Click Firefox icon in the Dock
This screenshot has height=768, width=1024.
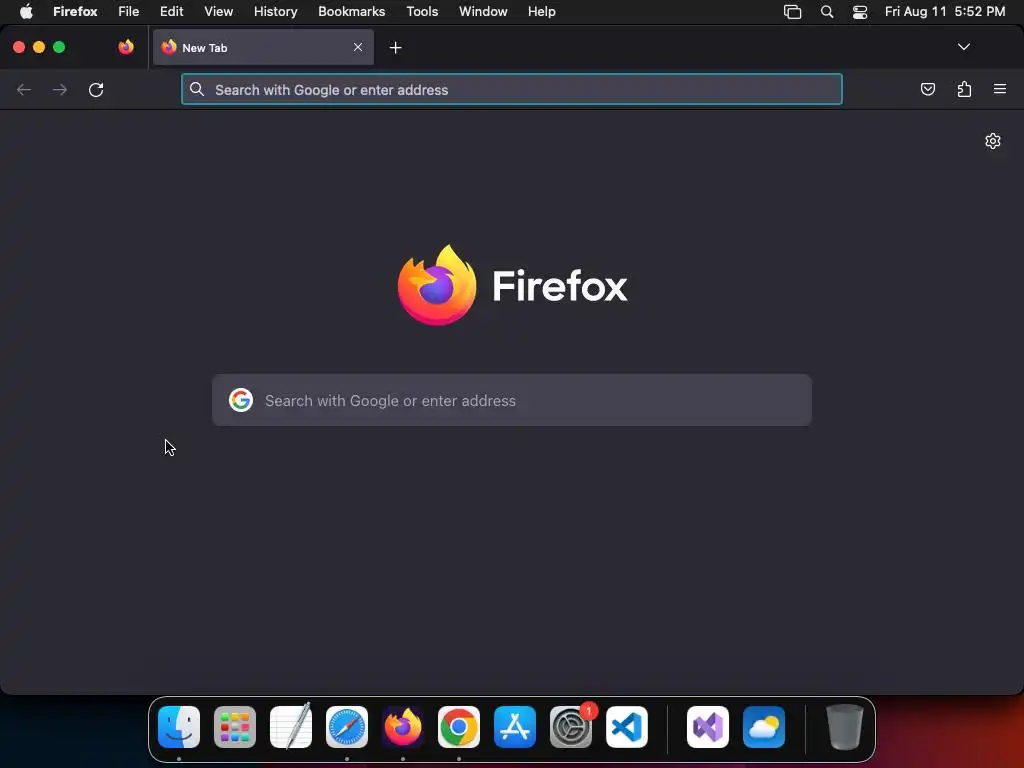click(x=403, y=727)
